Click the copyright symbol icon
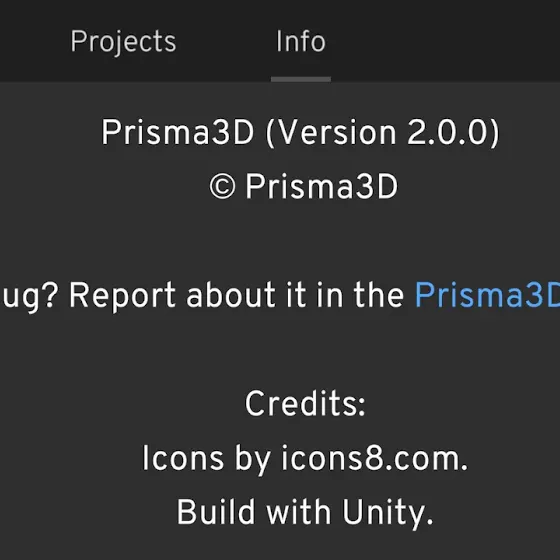Image resolution: width=560 pixels, height=560 pixels. [x=222, y=186]
